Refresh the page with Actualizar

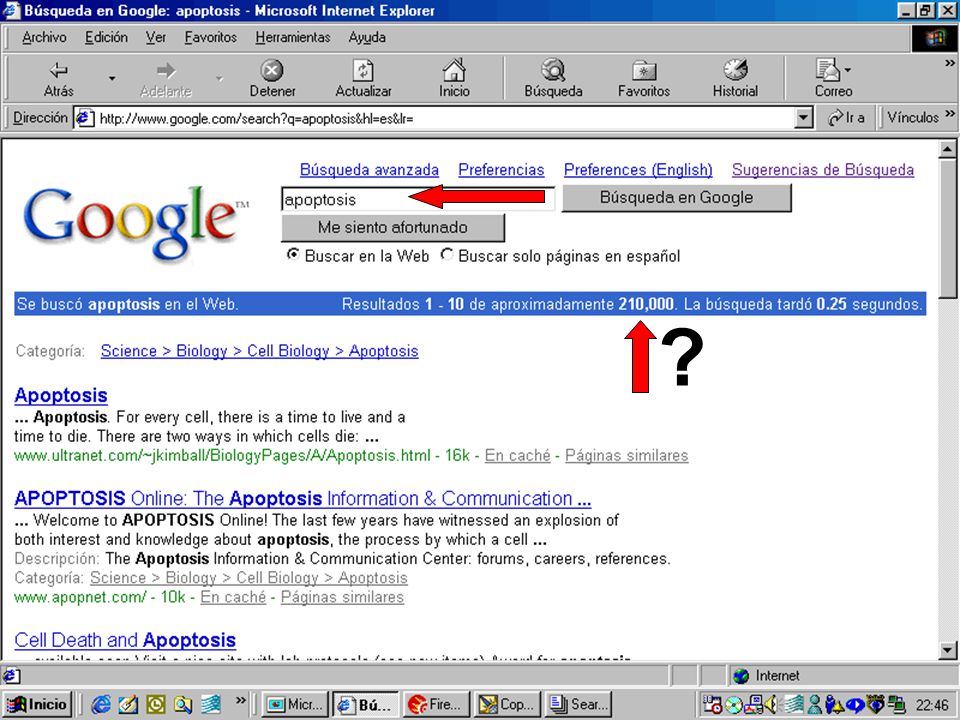[x=363, y=78]
